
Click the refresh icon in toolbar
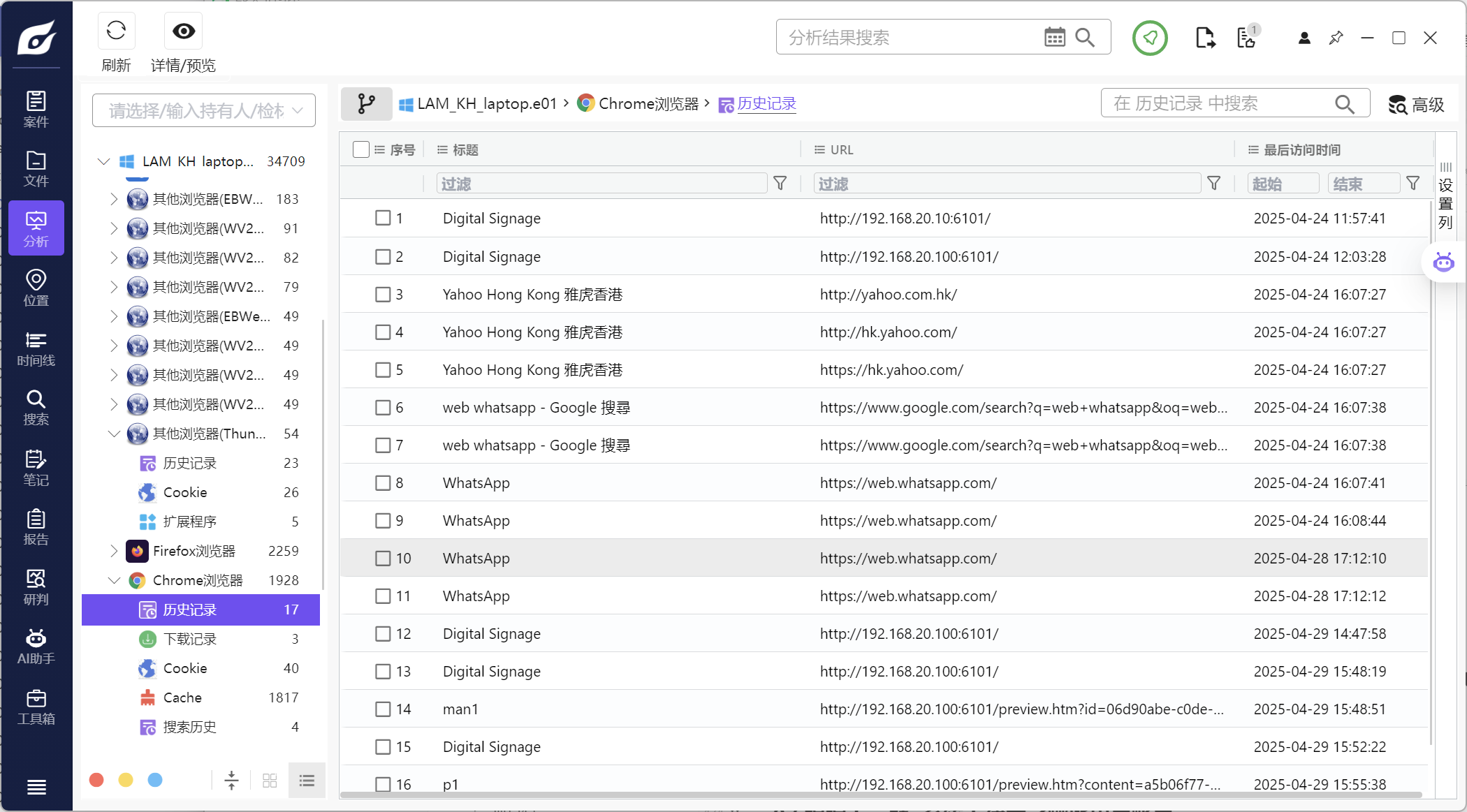[116, 31]
